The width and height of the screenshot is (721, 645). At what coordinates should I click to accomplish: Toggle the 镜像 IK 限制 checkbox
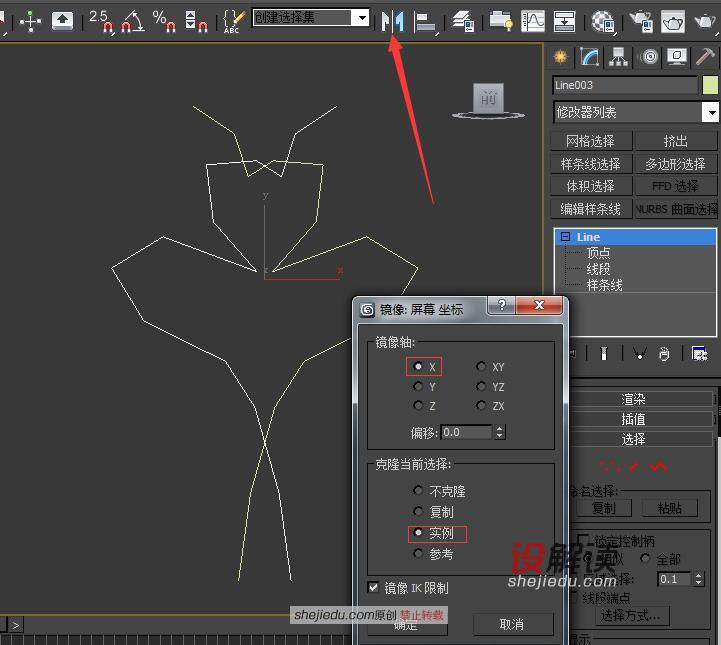374,588
